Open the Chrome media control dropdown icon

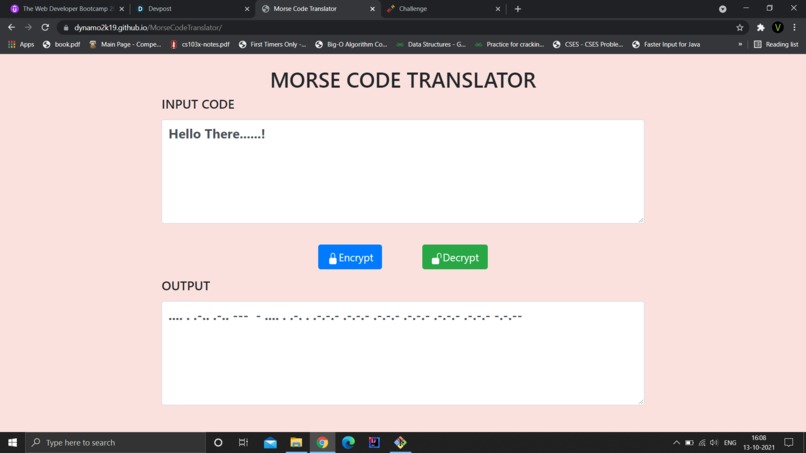click(722, 9)
